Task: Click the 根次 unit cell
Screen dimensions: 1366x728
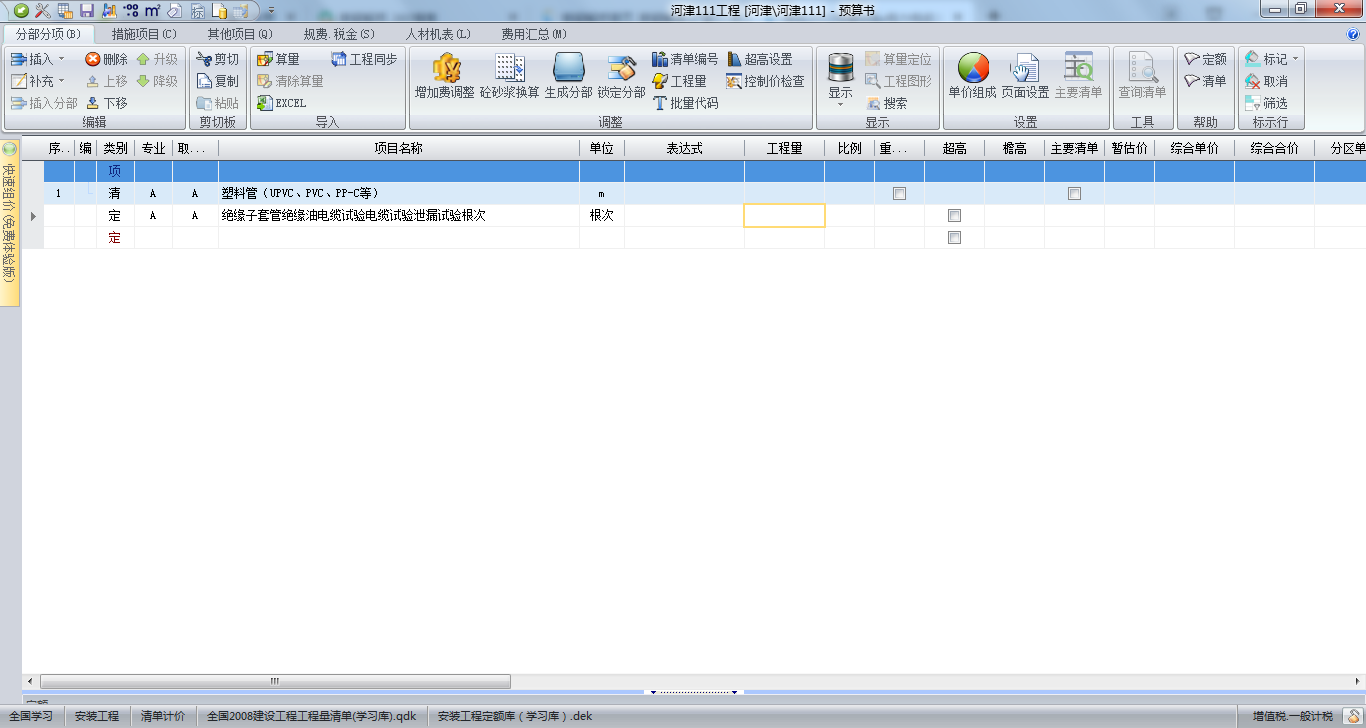Action: 602,215
